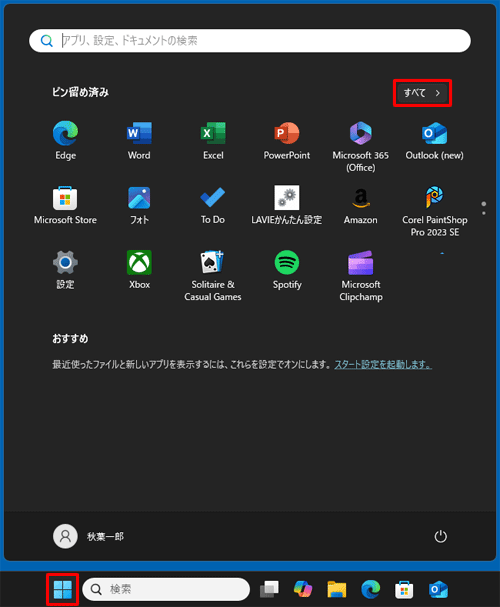The image size is (500, 607).
Task: Open the 設定 gear app
Action: tap(65, 270)
